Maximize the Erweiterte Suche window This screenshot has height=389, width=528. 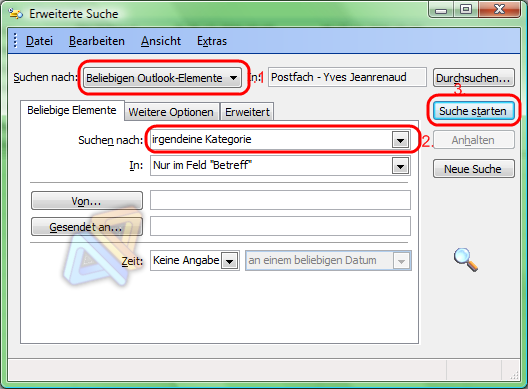coord(466,9)
